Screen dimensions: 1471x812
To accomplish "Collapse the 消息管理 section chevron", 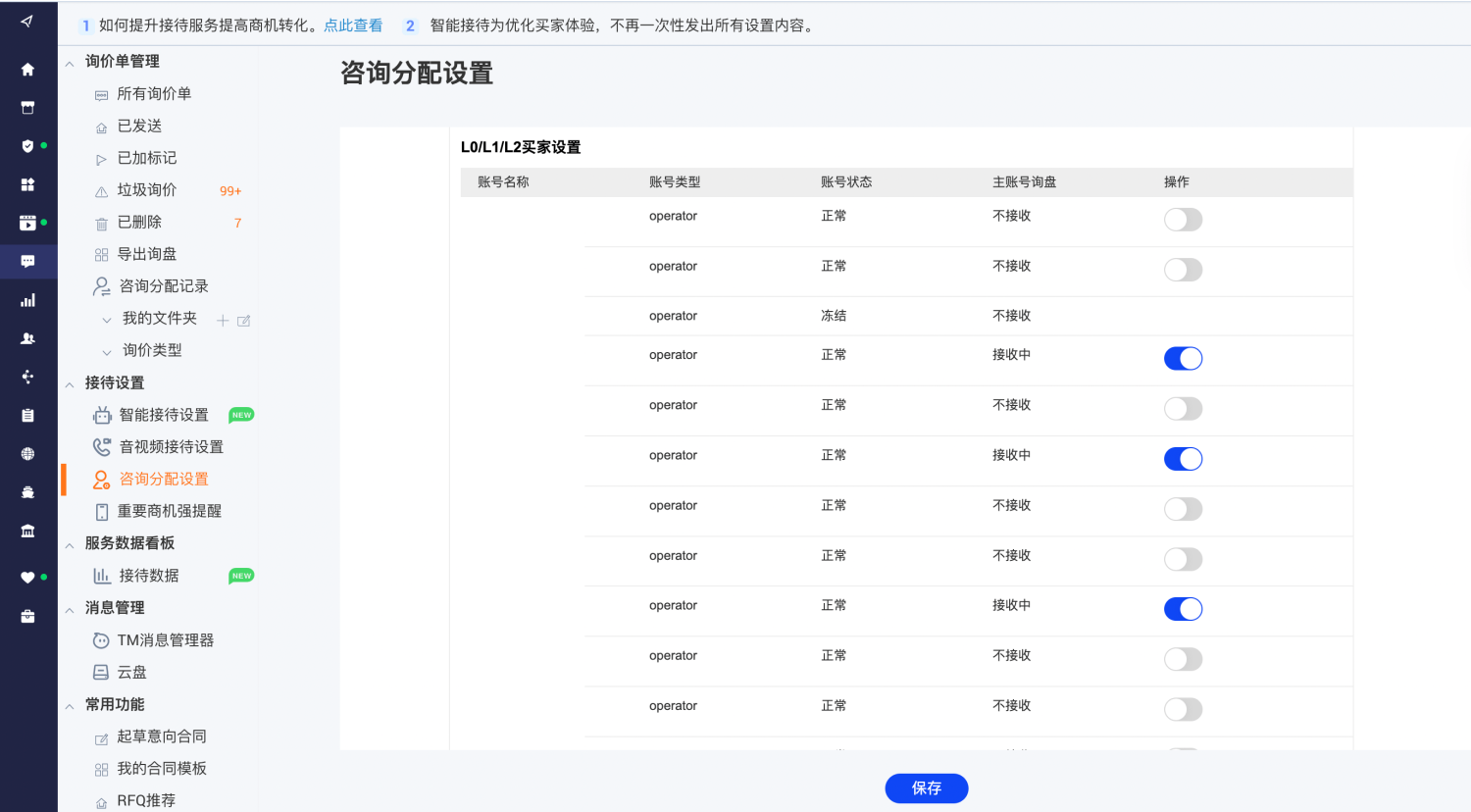I will coord(70,610).
